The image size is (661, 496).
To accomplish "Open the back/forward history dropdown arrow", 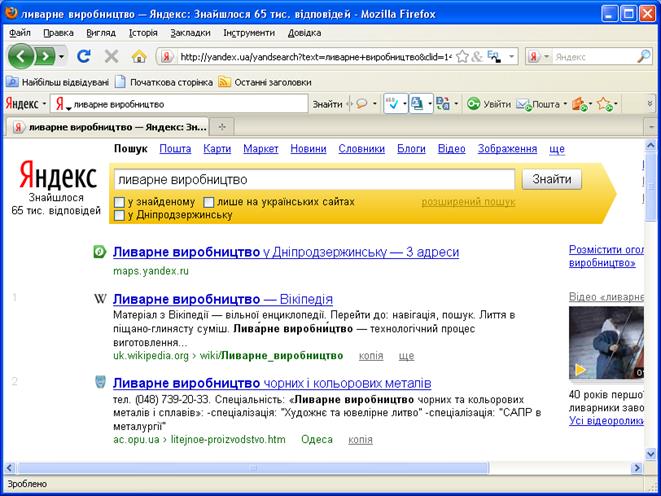I will [62, 56].
